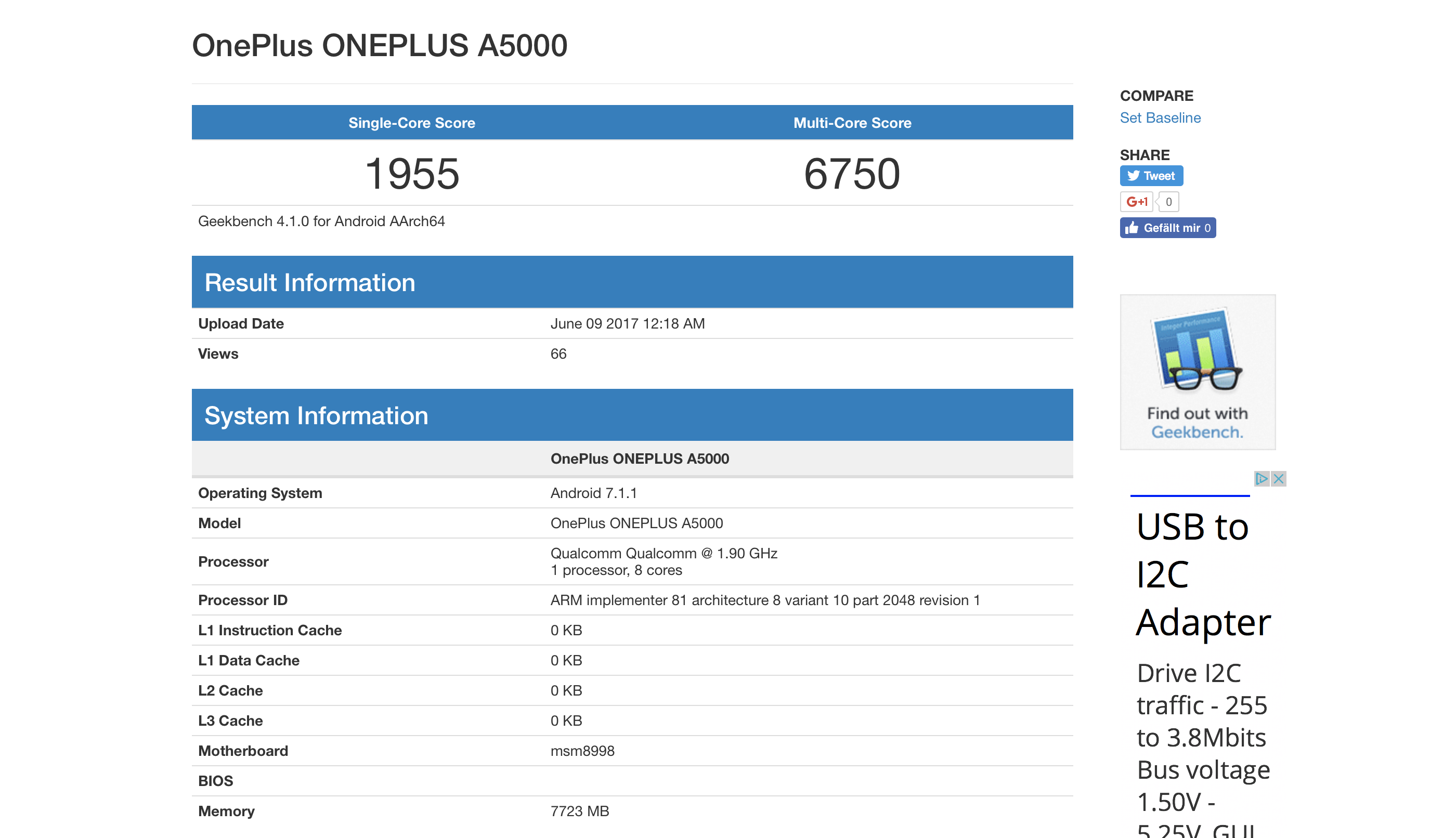
Task: Click the System Information heading
Action: click(x=316, y=415)
